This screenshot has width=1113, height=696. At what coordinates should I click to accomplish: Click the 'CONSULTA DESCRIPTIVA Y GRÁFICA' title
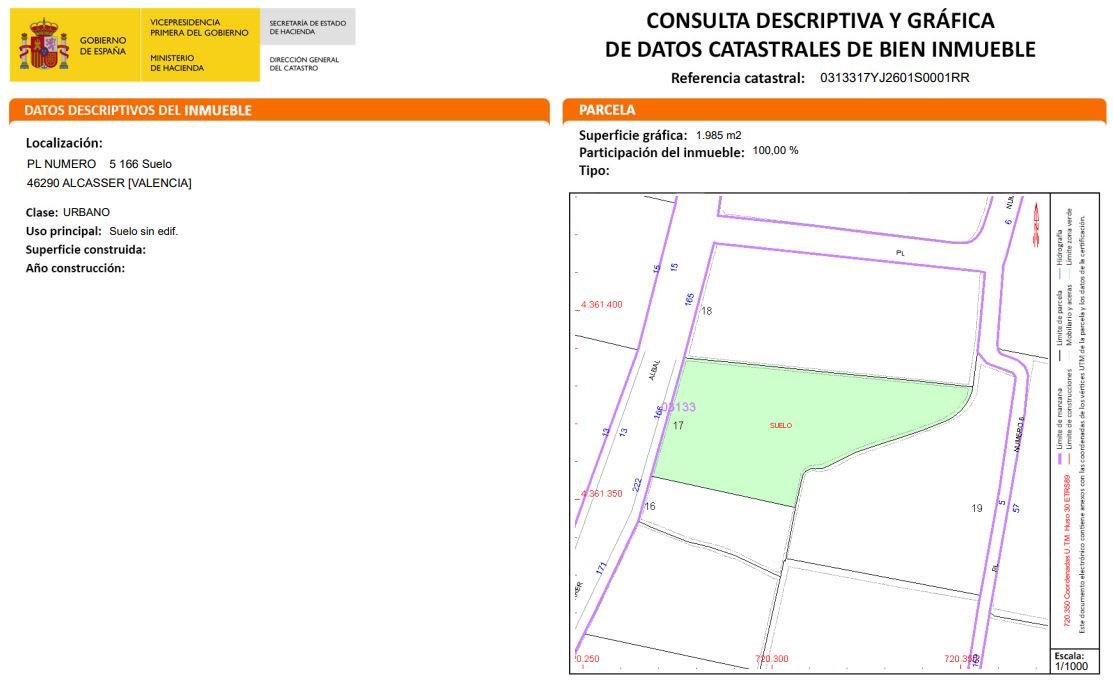click(820, 21)
